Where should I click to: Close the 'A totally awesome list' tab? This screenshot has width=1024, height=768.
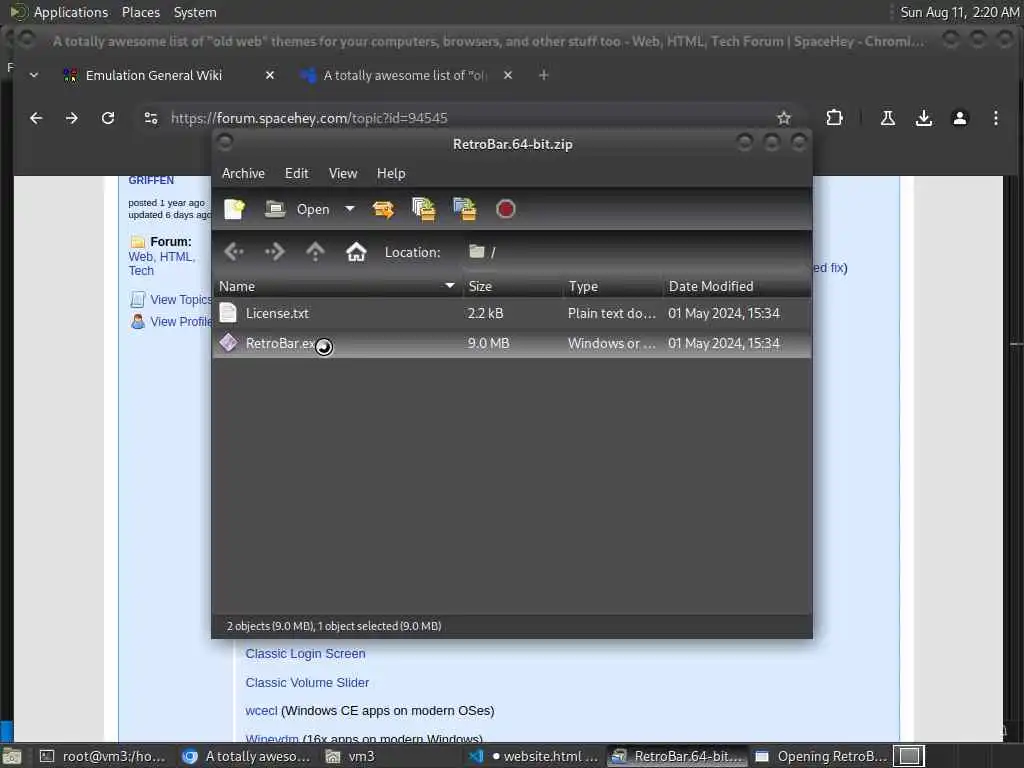tap(508, 75)
